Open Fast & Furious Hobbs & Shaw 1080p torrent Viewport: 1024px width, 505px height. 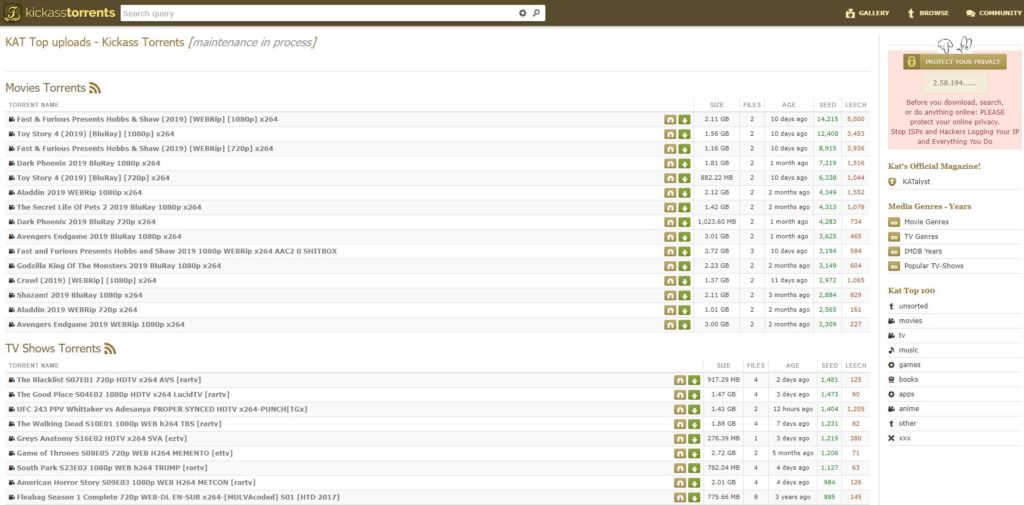click(147, 120)
